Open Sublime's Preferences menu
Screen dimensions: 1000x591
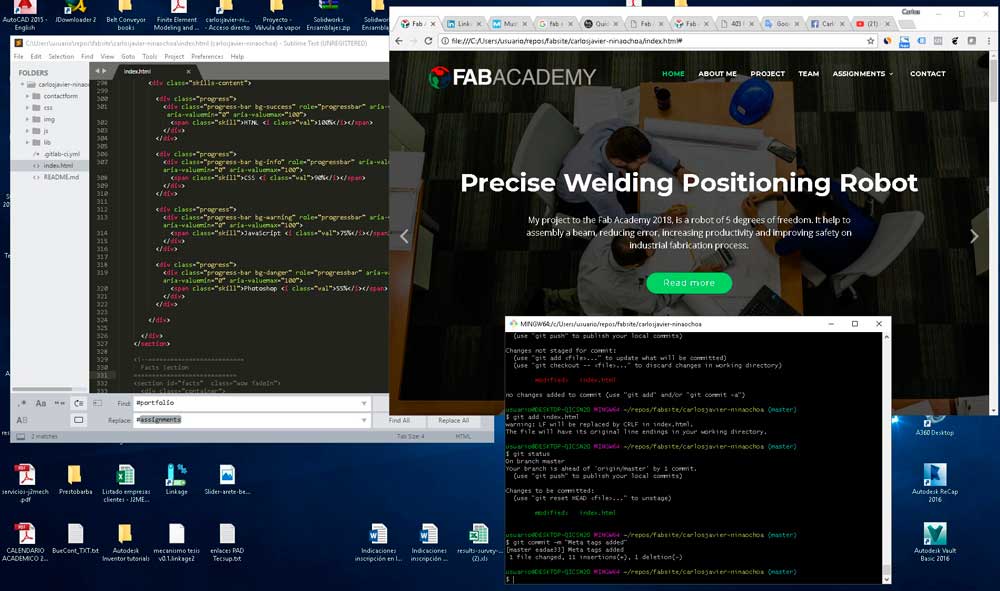tap(207, 57)
